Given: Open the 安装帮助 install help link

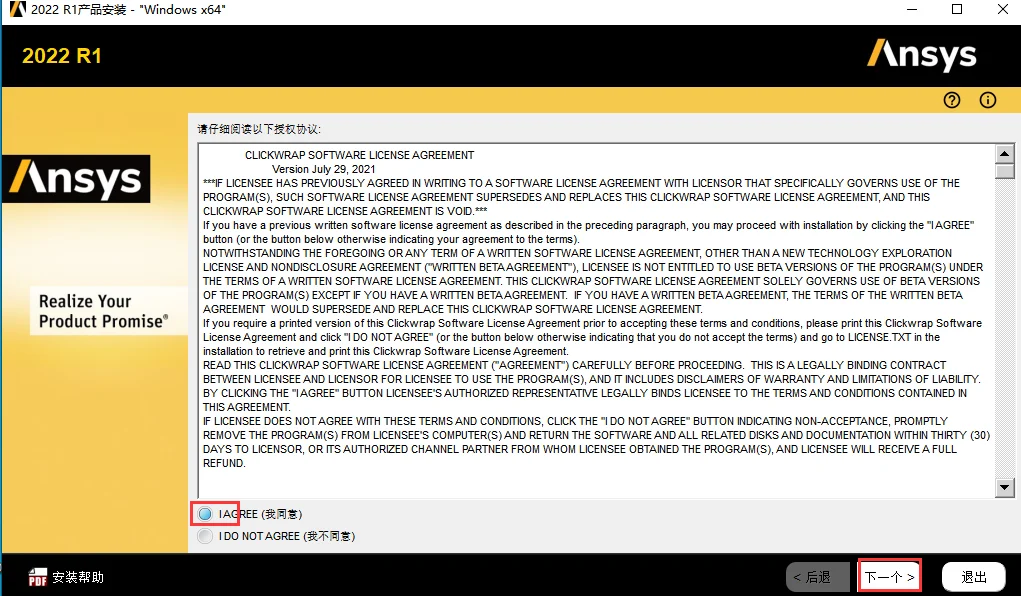Looking at the screenshot, I should coord(78,577).
